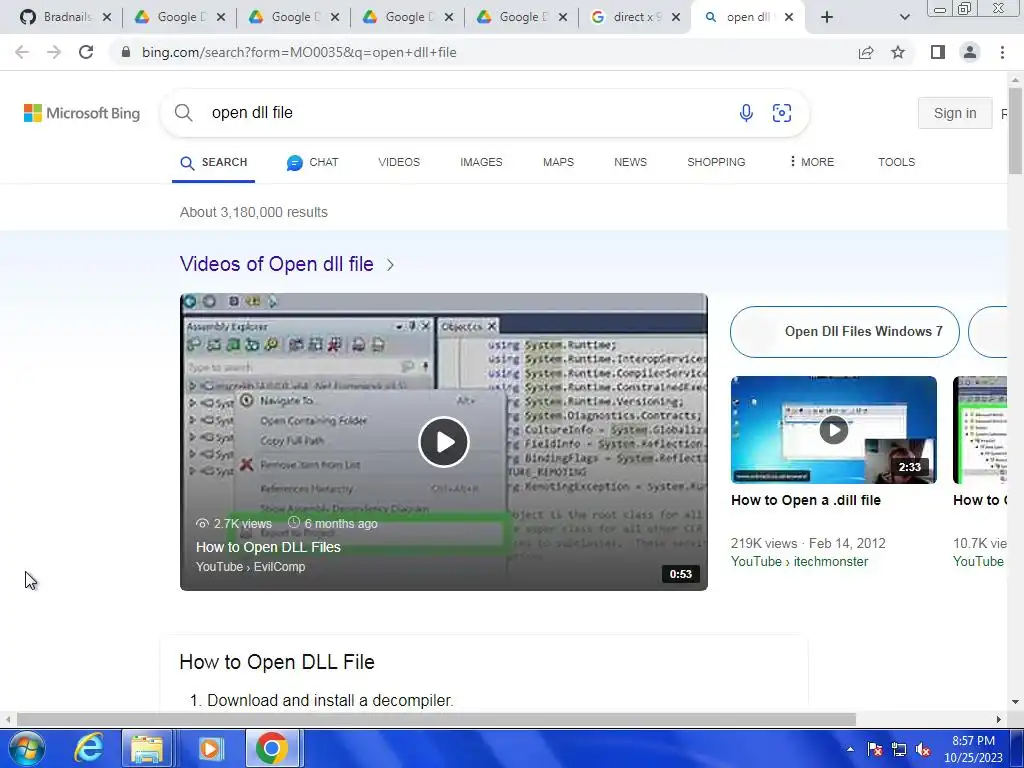Click the 'YouTube › itechmonster' source link
1024x768 pixels.
(x=799, y=562)
